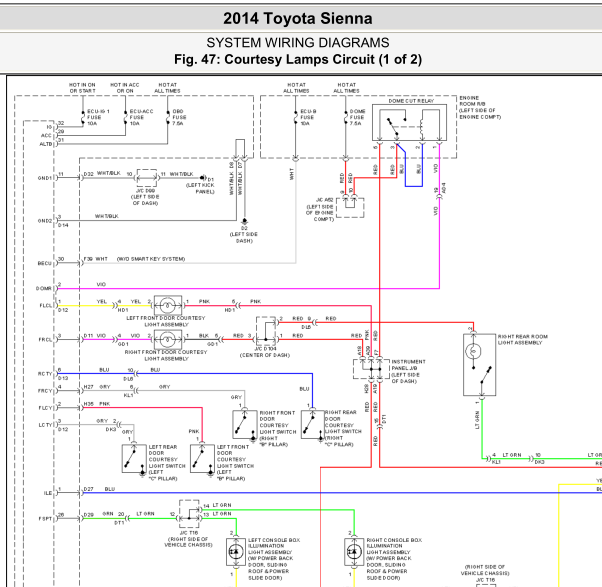Click the FRCY pin label

click(45, 391)
